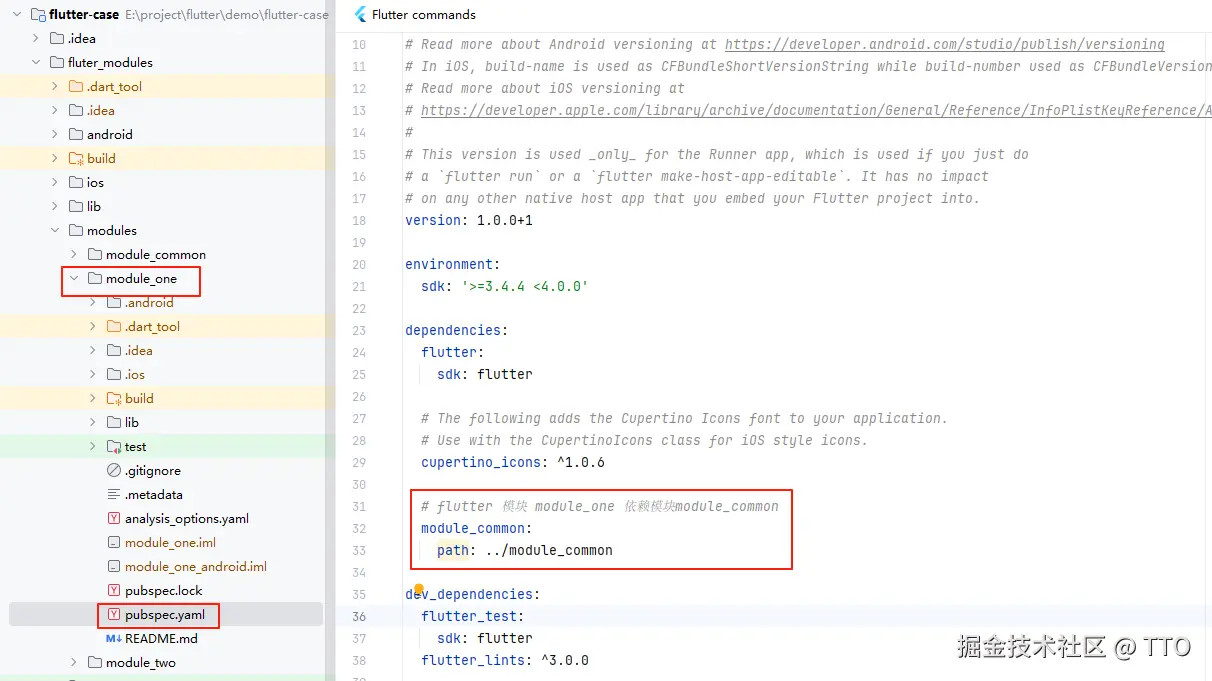Click the yellow intention lightbulb in the editor

tap(419, 590)
